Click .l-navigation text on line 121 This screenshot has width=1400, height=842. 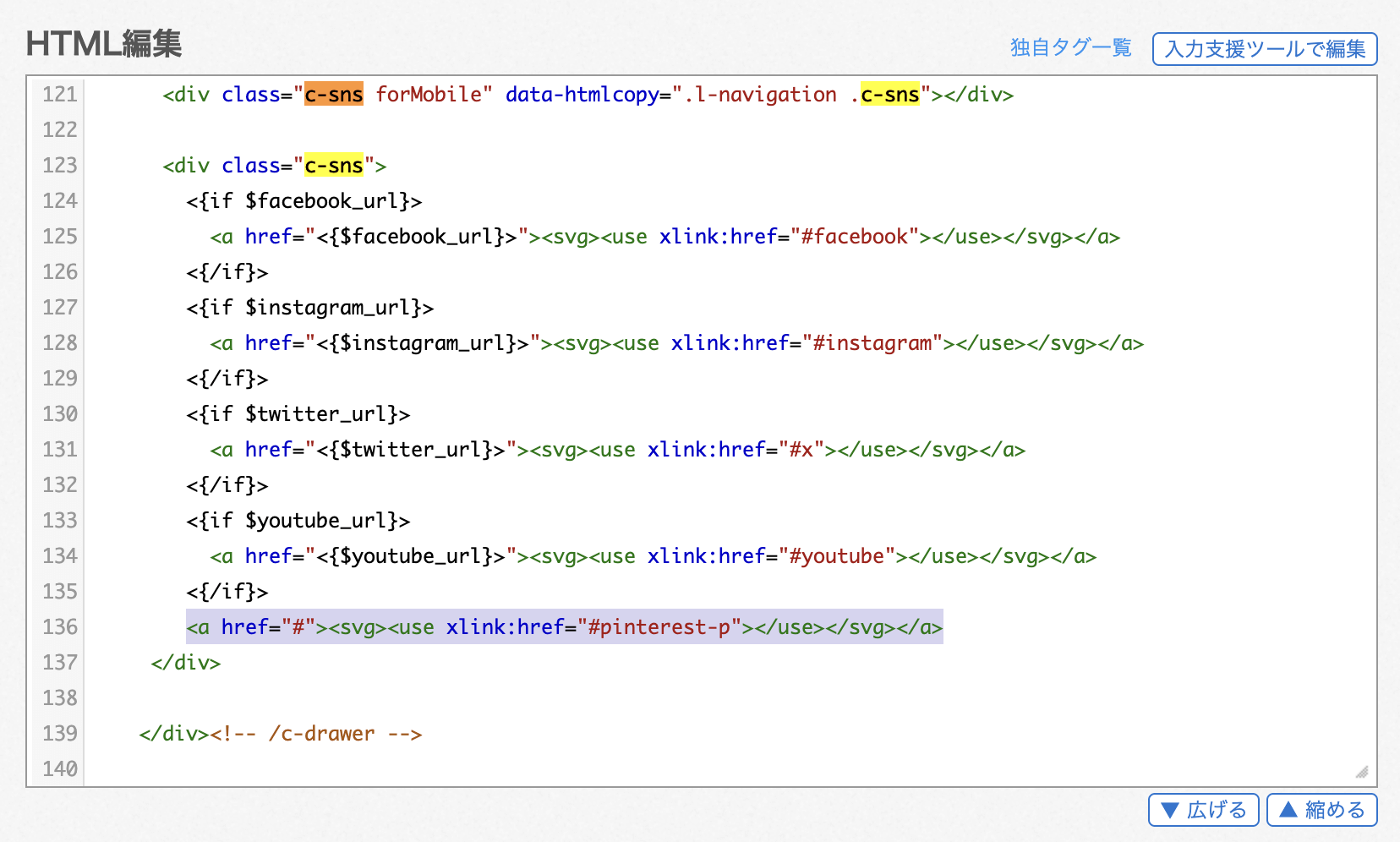[760, 95]
